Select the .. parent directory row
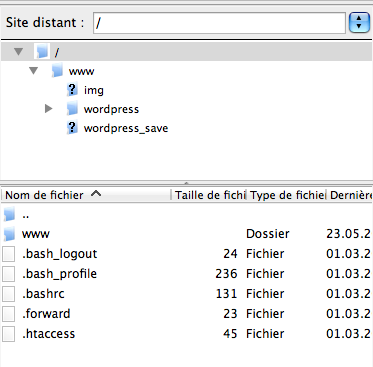 (187, 215)
